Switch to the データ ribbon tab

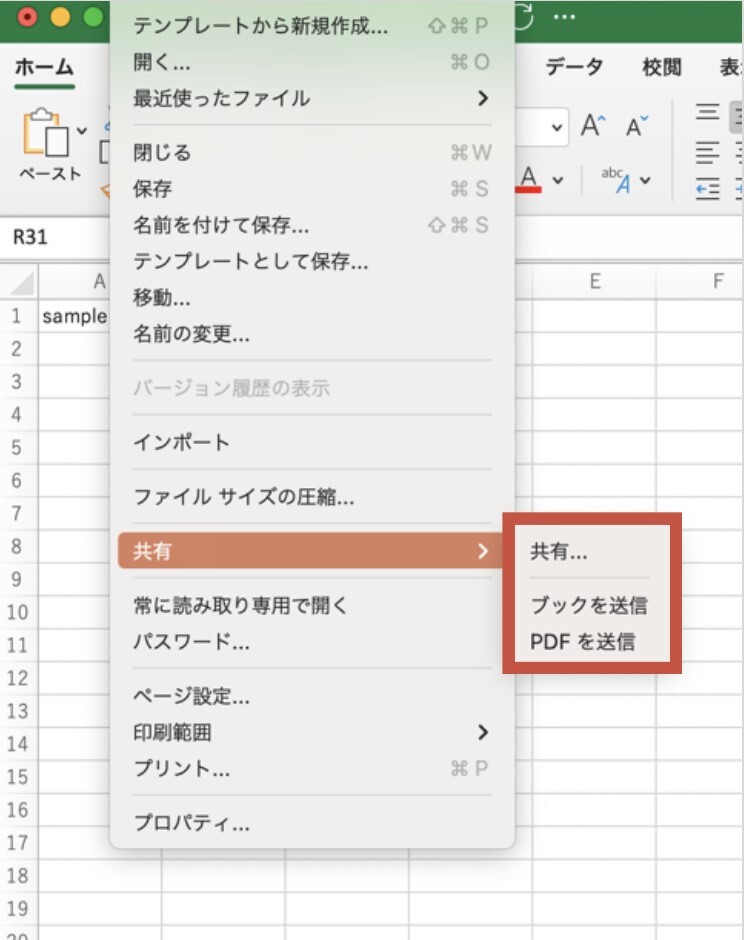[574, 67]
